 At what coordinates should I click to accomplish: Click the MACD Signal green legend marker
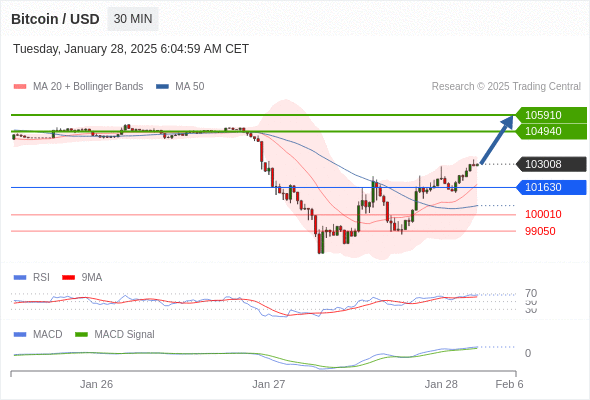[81, 334]
